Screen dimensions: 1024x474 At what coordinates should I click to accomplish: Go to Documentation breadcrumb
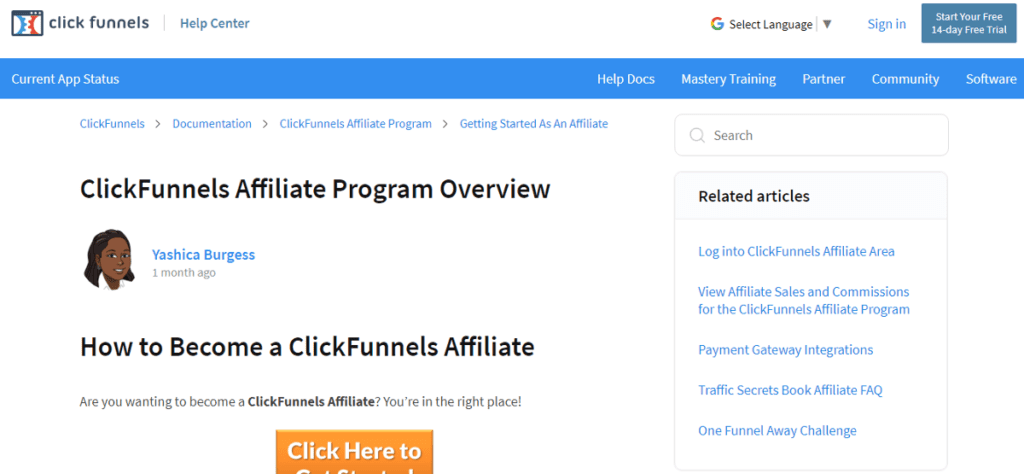click(212, 123)
